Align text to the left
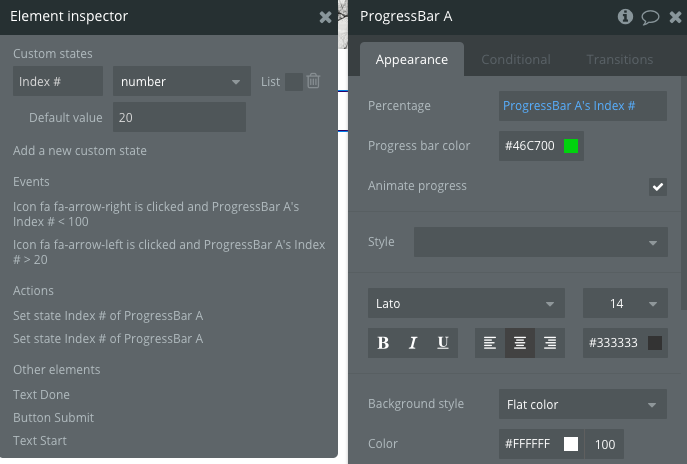 [x=490, y=343]
